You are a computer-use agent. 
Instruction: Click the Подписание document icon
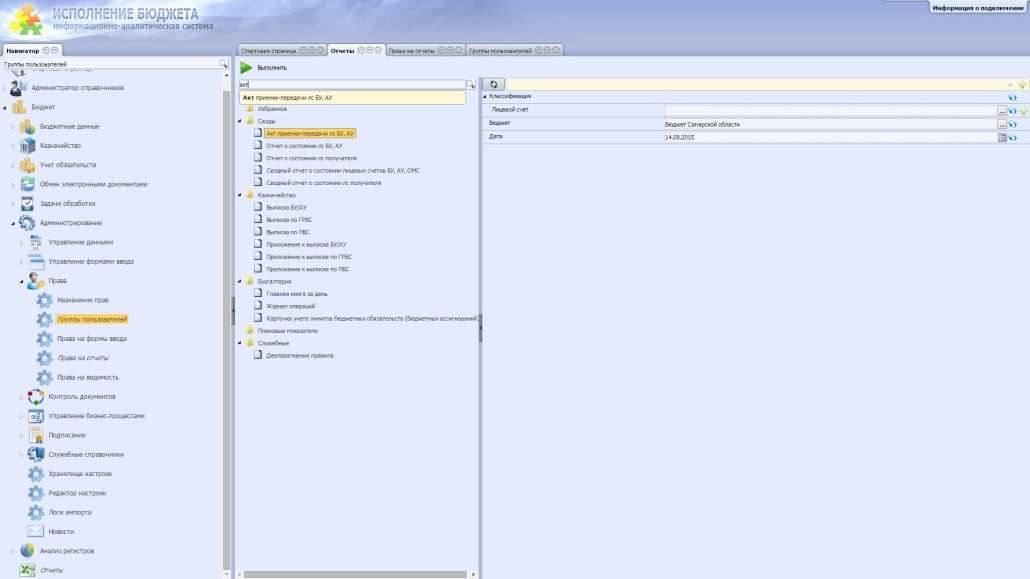(x=35, y=435)
